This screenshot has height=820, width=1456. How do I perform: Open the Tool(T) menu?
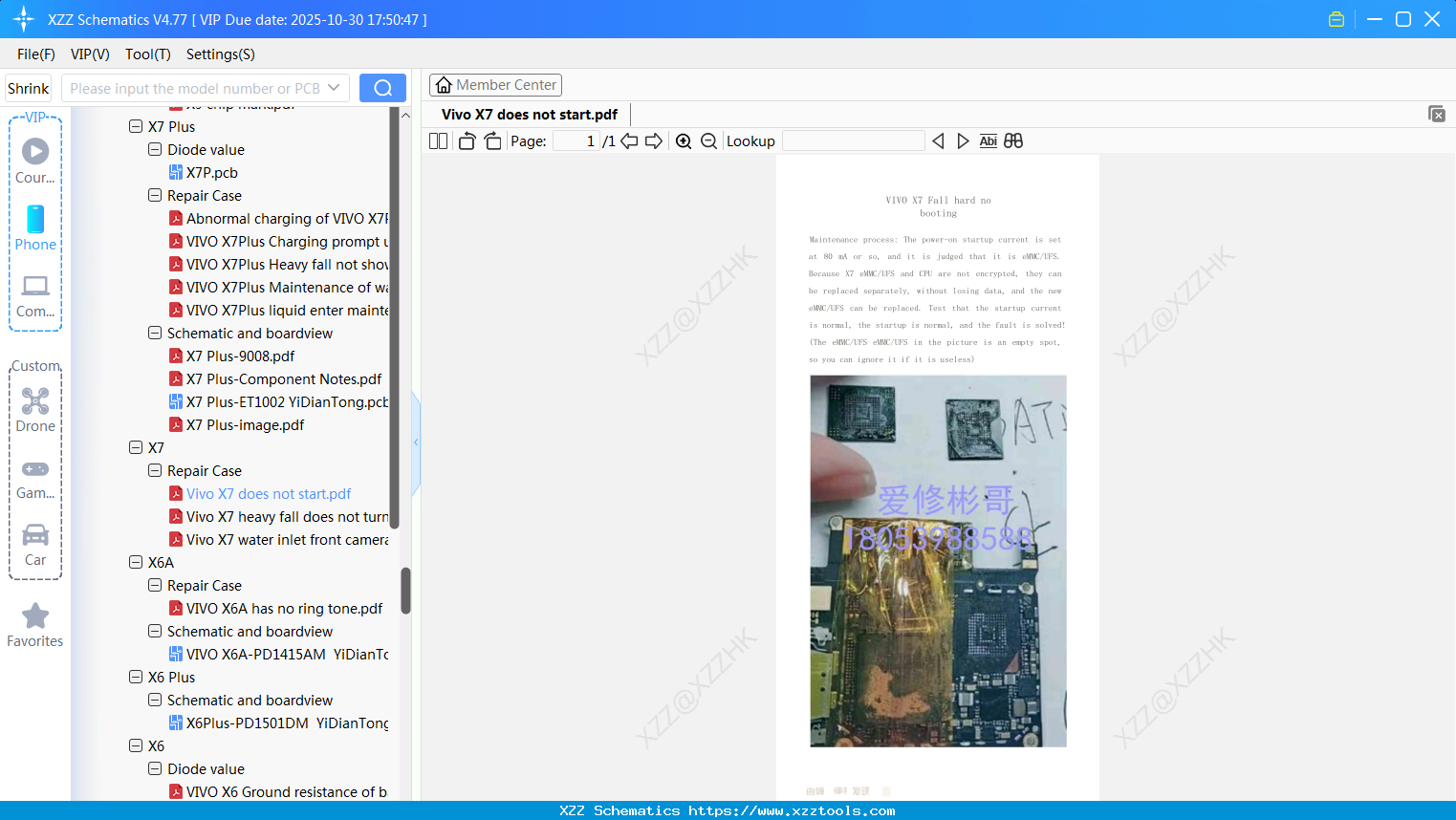[148, 54]
